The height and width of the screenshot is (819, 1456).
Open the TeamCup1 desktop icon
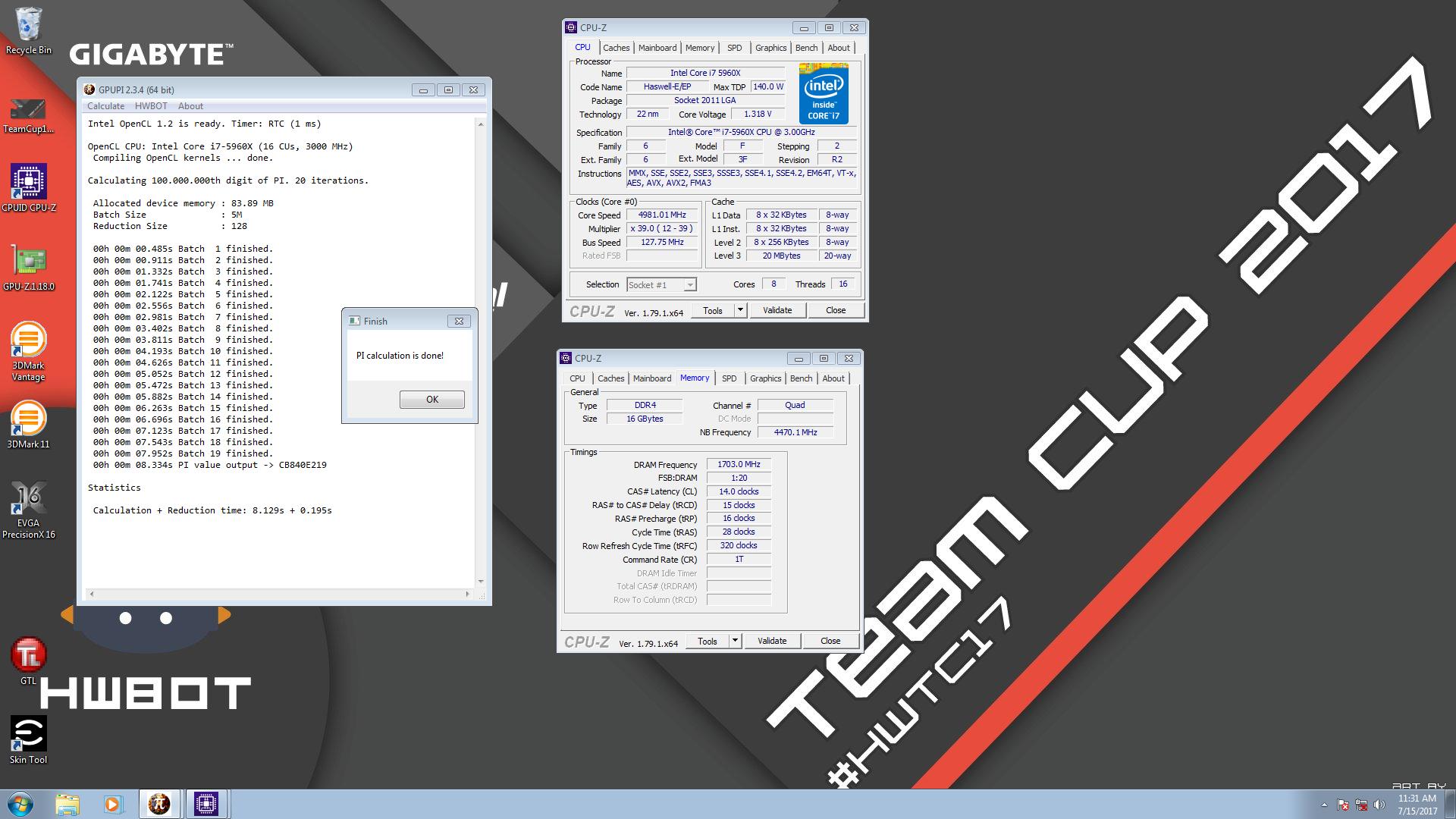[x=29, y=115]
